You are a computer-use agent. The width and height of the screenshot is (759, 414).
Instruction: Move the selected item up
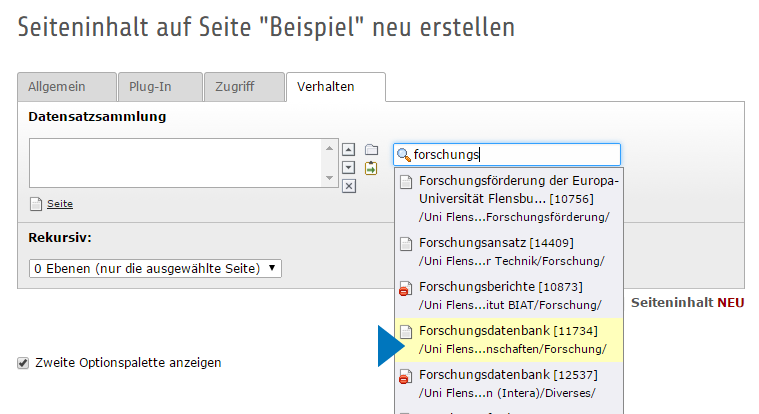click(349, 150)
